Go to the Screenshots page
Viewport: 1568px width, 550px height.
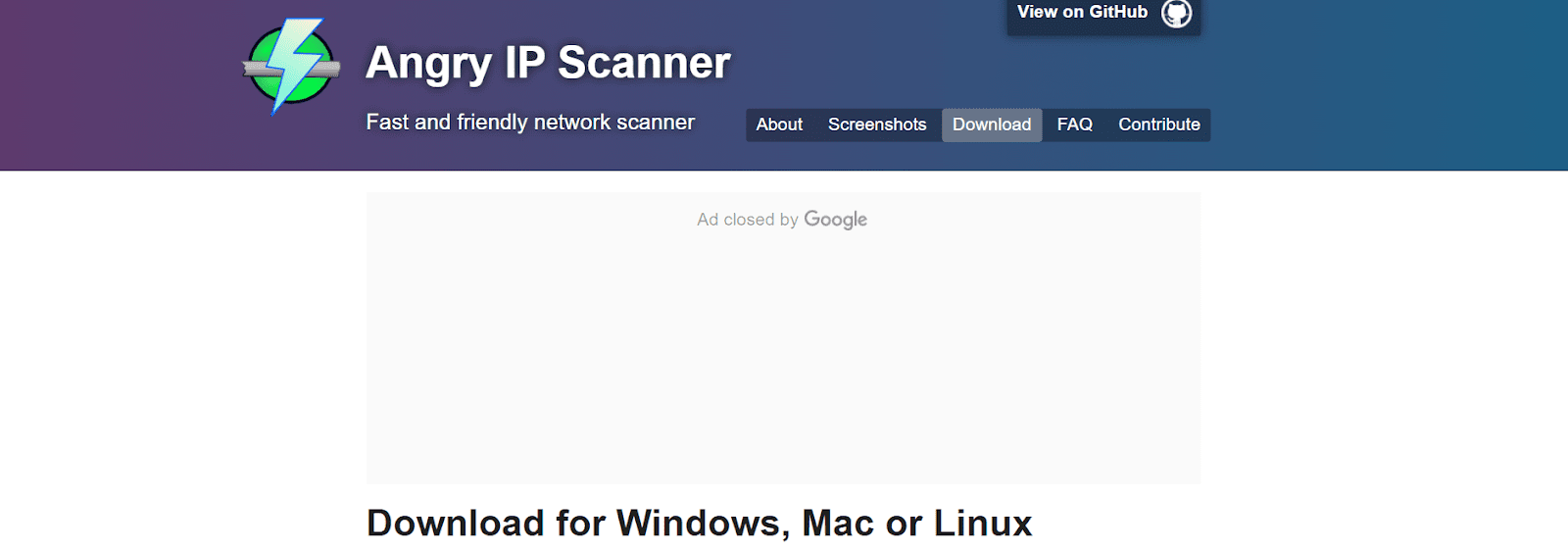pos(877,125)
